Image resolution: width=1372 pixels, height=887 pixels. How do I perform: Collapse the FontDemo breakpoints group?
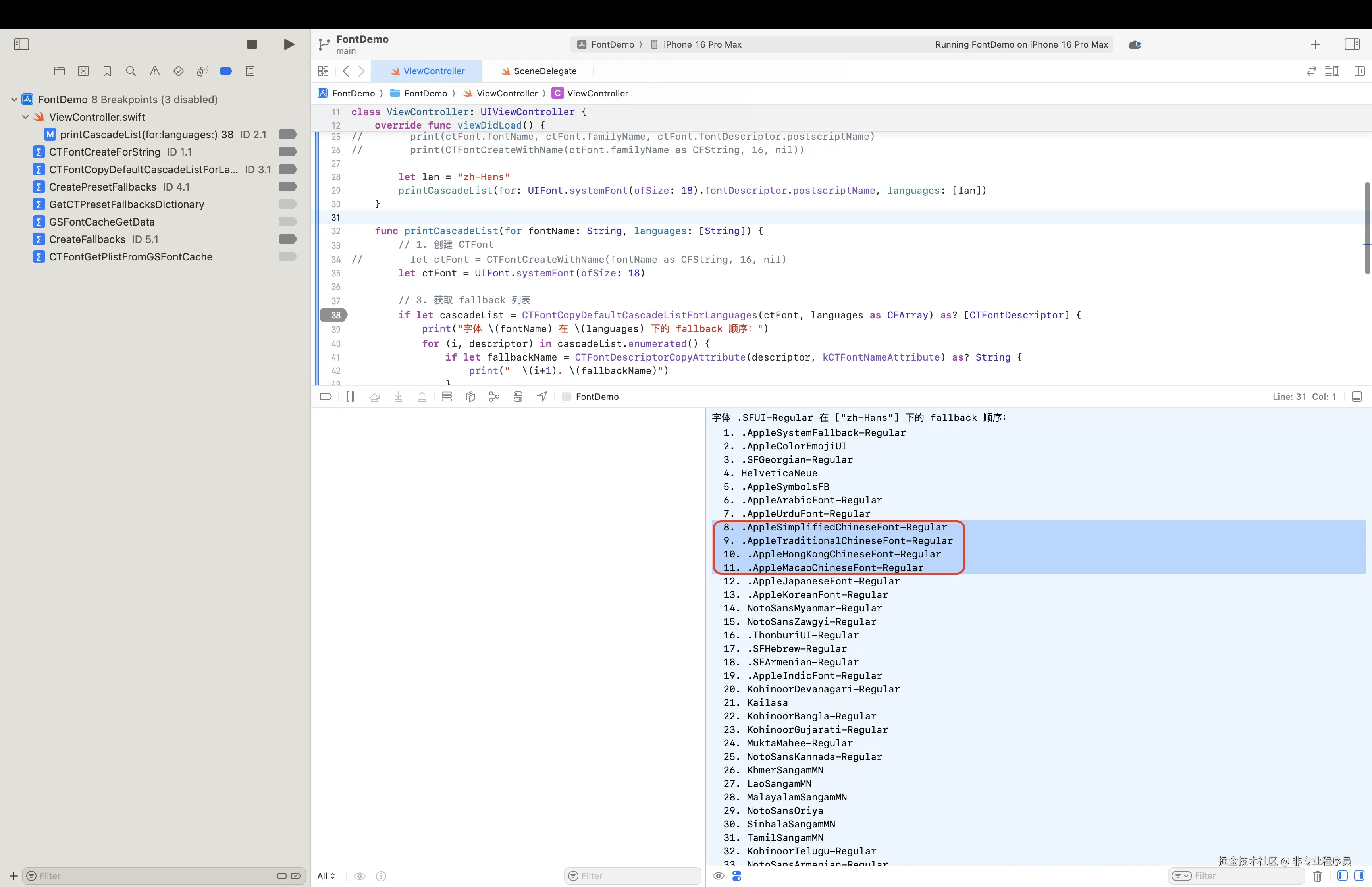click(x=14, y=100)
